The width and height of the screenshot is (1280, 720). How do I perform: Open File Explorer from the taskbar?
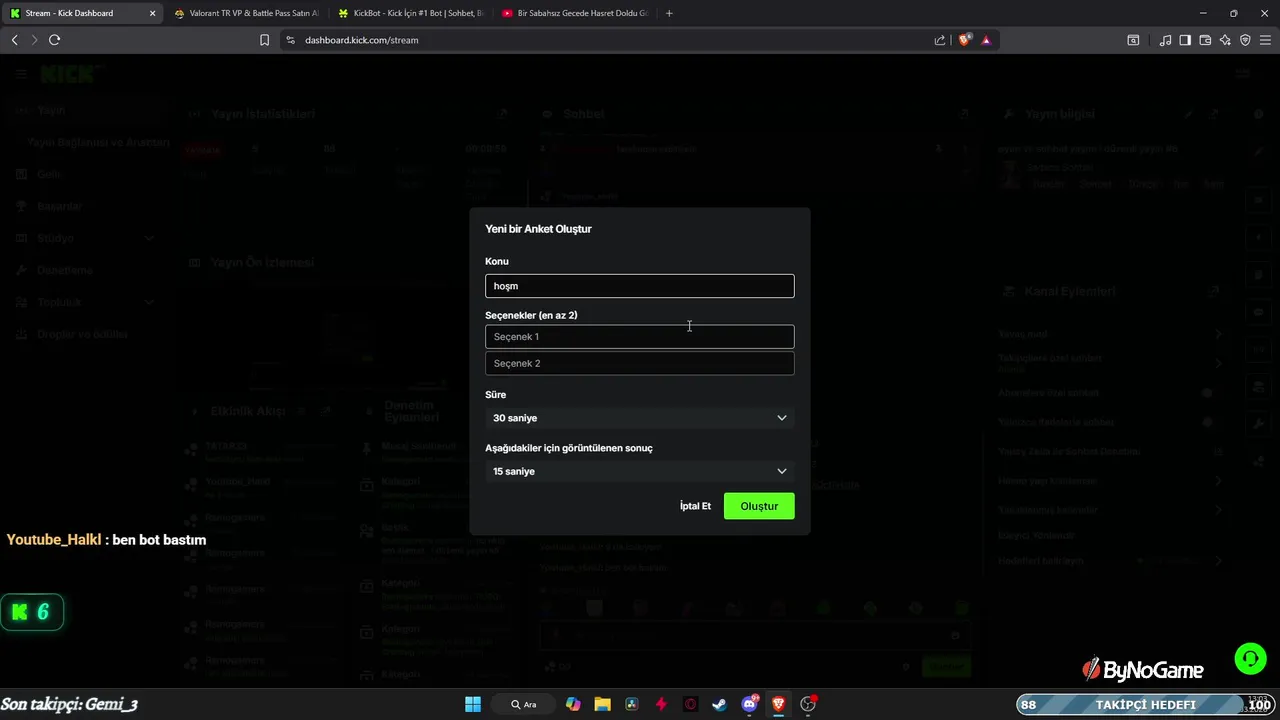(x=602, y=704)
